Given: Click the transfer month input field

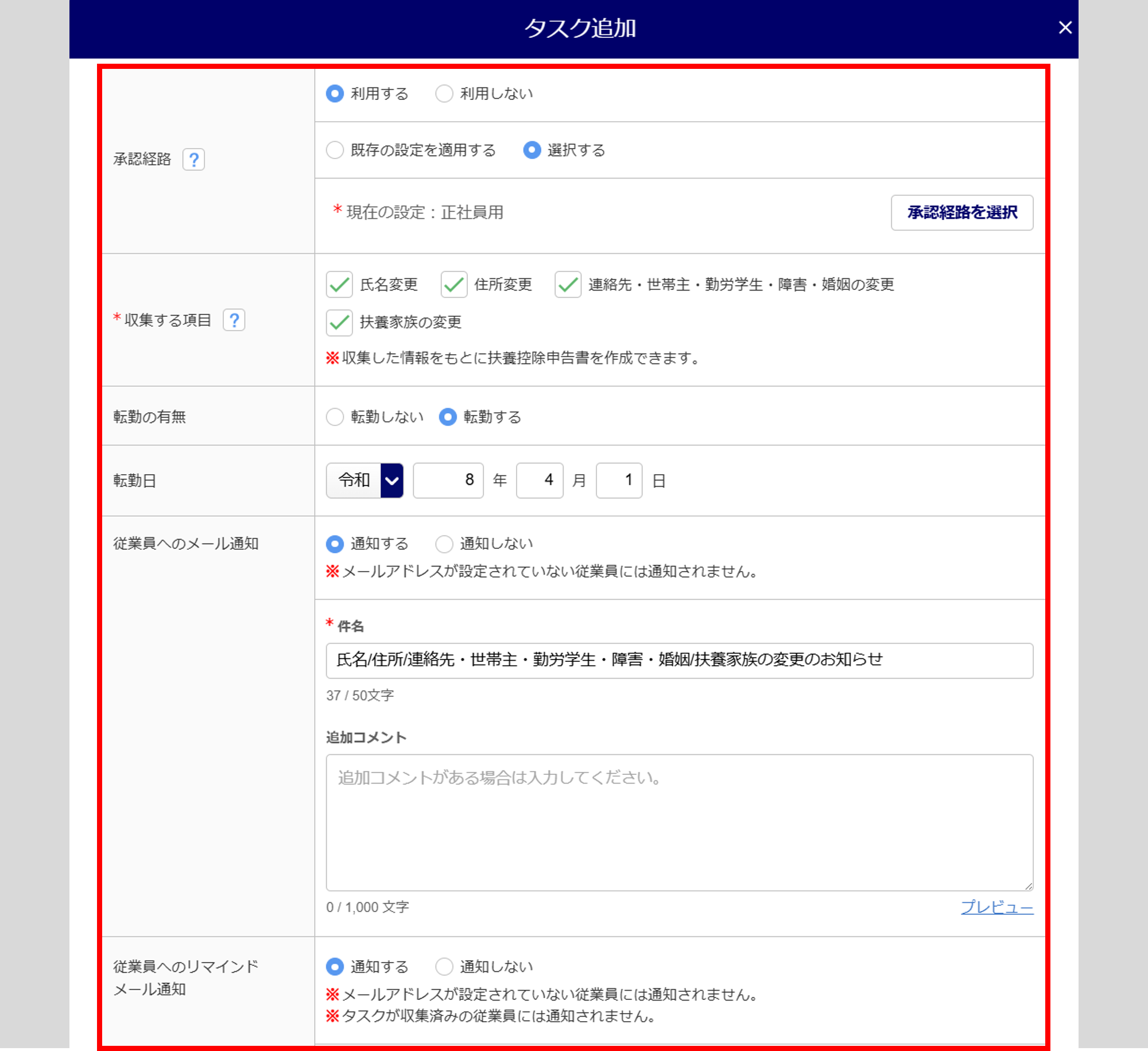Looking at the screenshot, I should click(539, 480).
